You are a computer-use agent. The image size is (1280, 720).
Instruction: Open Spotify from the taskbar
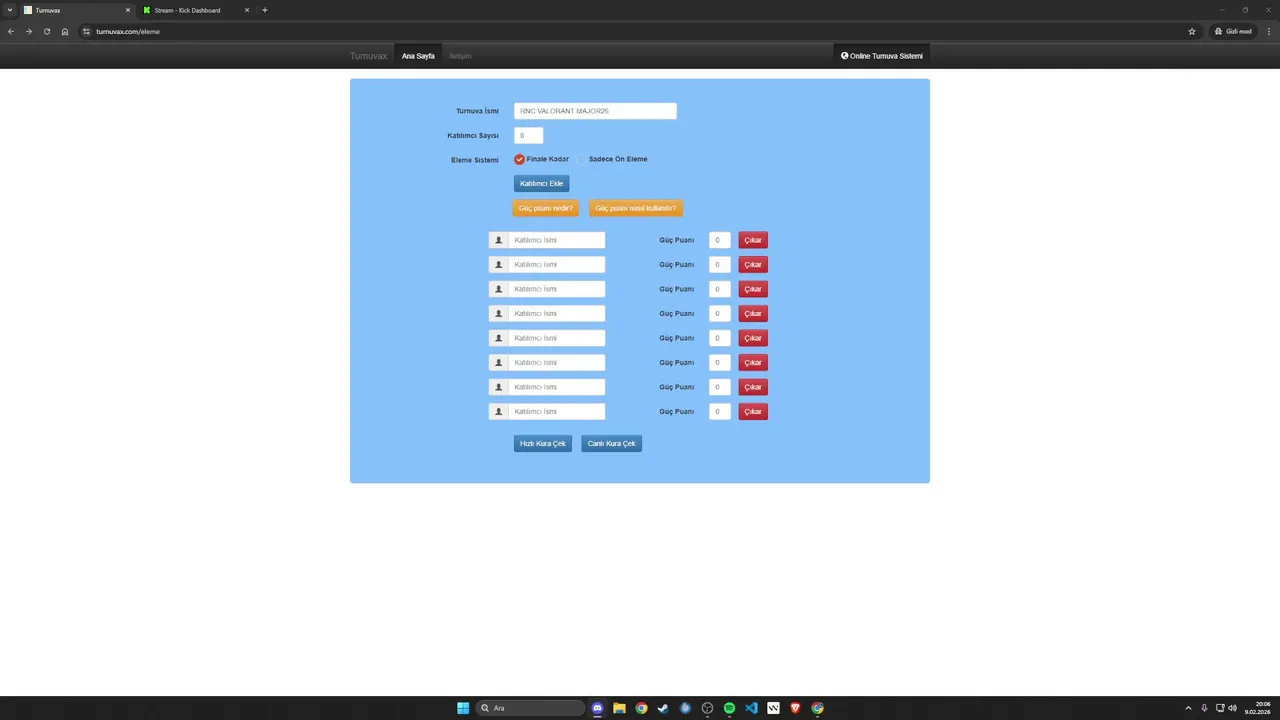[x=729, y=708]
